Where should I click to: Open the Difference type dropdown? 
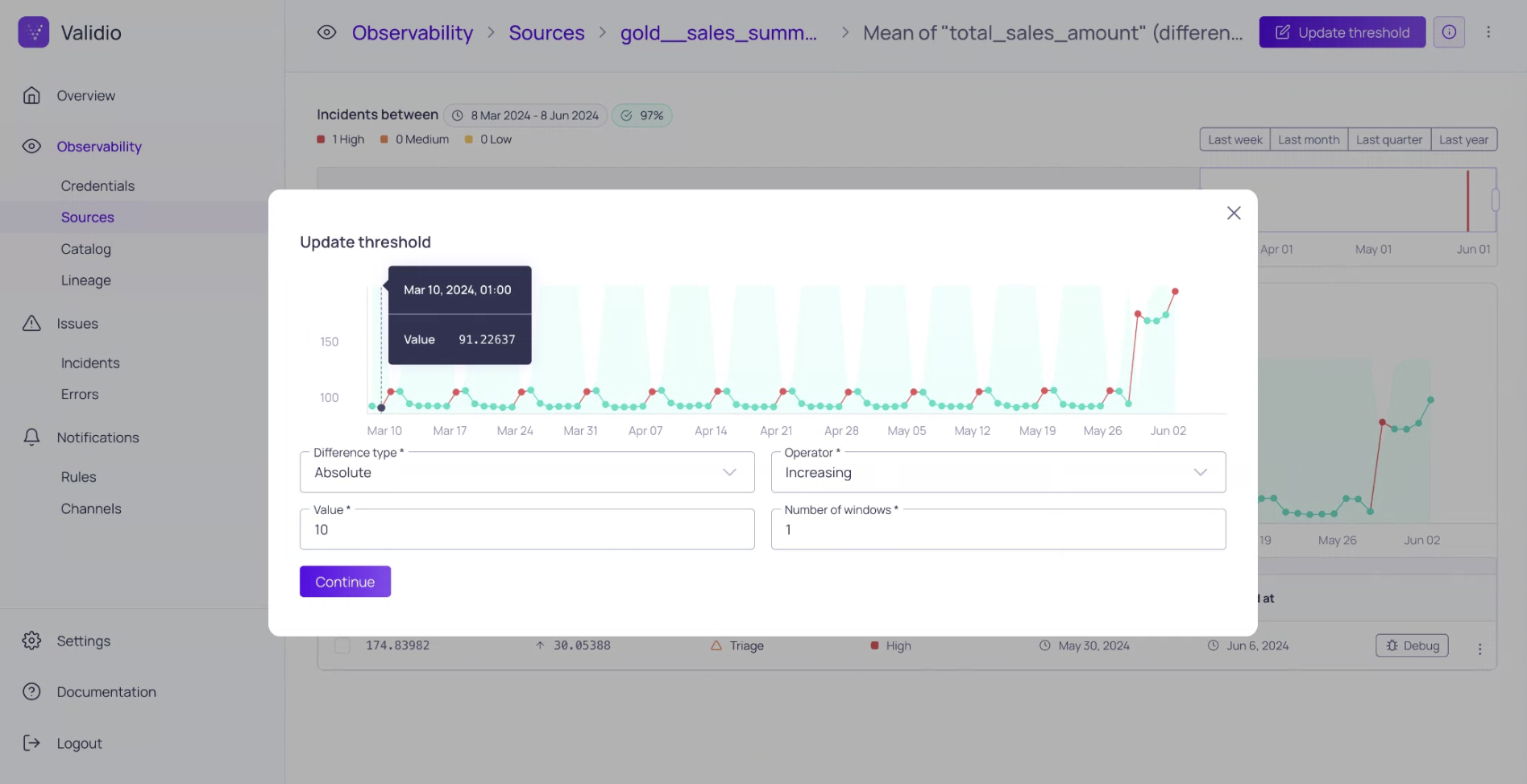click(x=527, y=472)
